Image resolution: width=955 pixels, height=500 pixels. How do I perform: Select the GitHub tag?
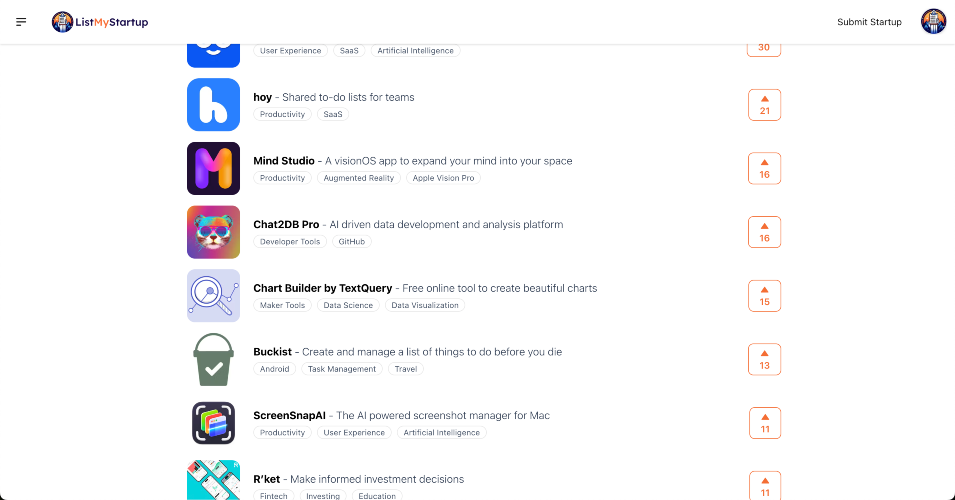click(351, 242)
